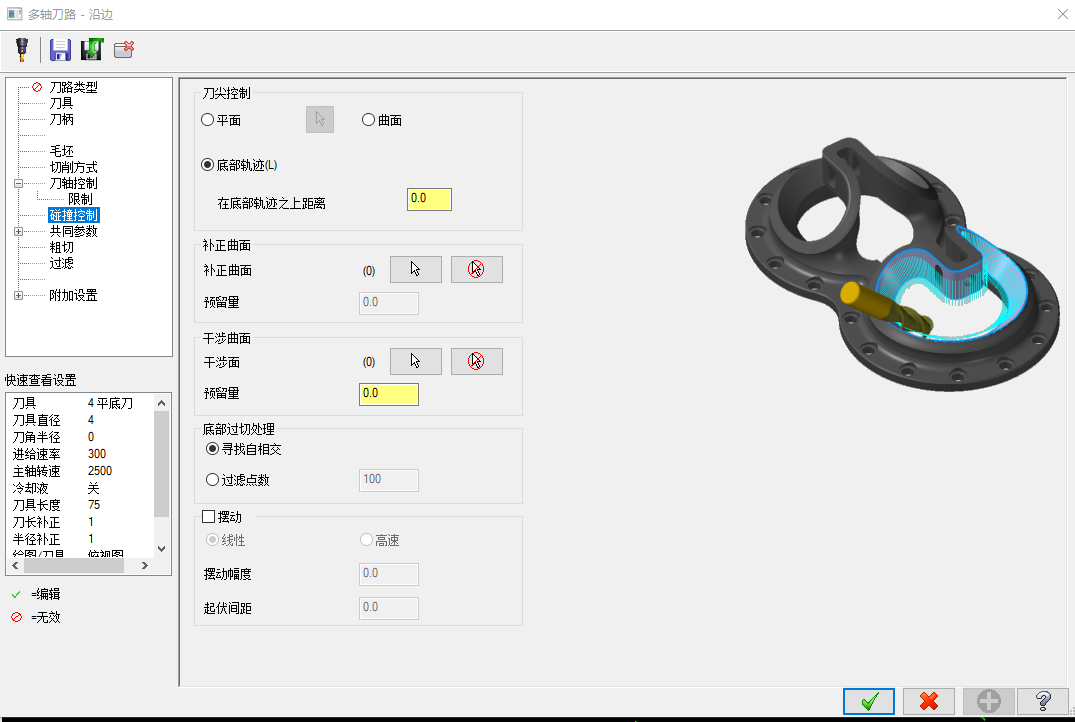Viewport: 1075px width, 722px height.
Task: Confirm settings with the green checkmark
Action: (x=868, y=701)
